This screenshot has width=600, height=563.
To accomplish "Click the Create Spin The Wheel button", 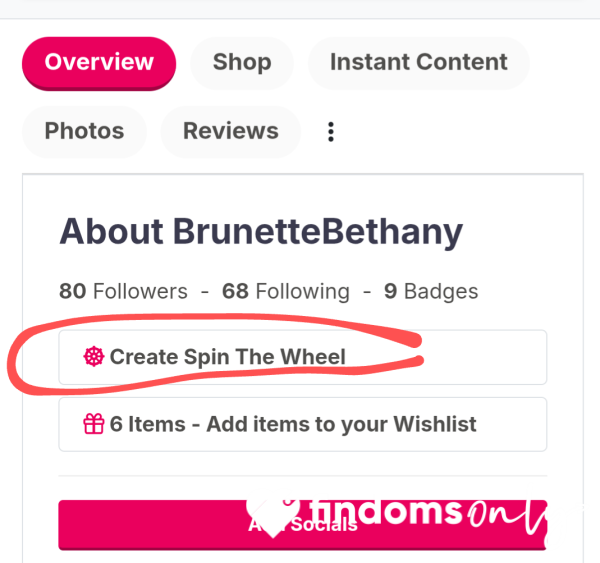I will 303,357.
